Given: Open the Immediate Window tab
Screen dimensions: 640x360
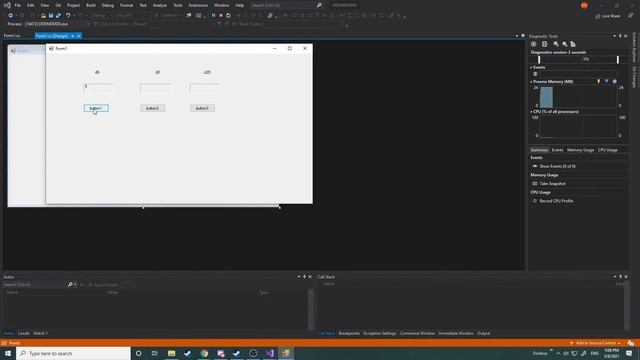Looking at the screenshot, I should click(x=456, y=333).
